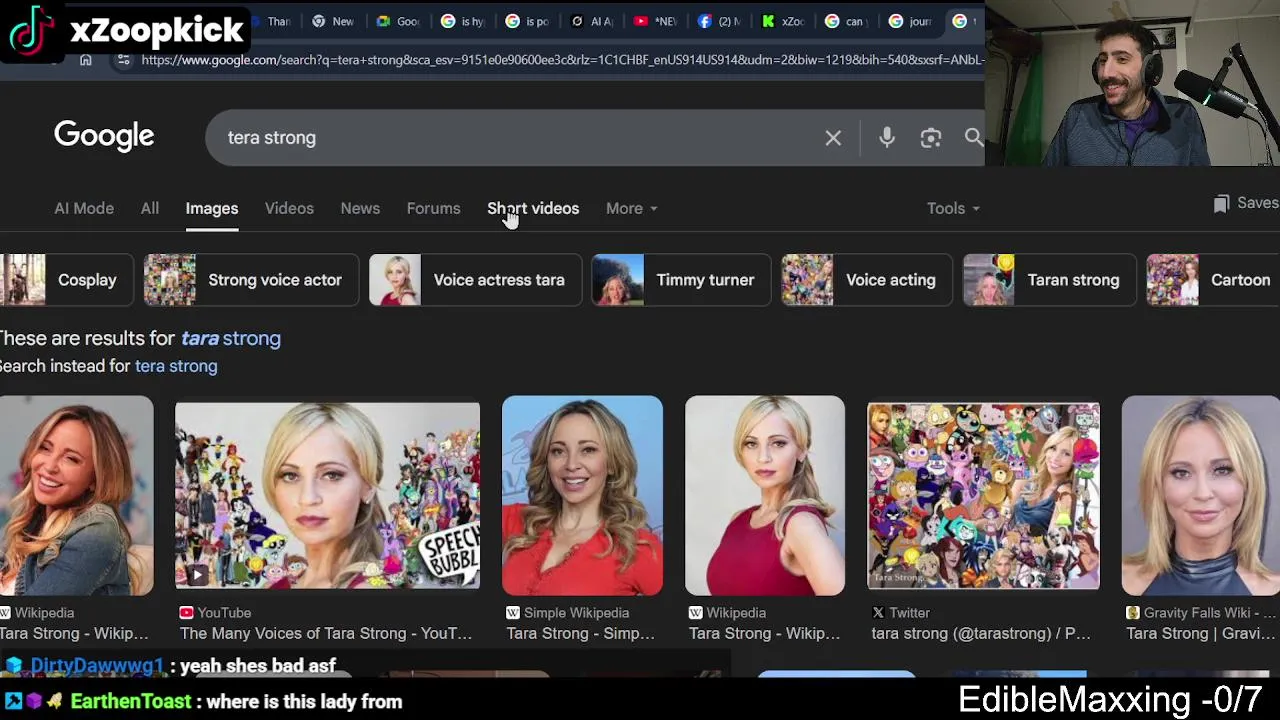The image size is (1280, 720).
Task: Switch to the 'can' Google tab
Action: [846, 21]
